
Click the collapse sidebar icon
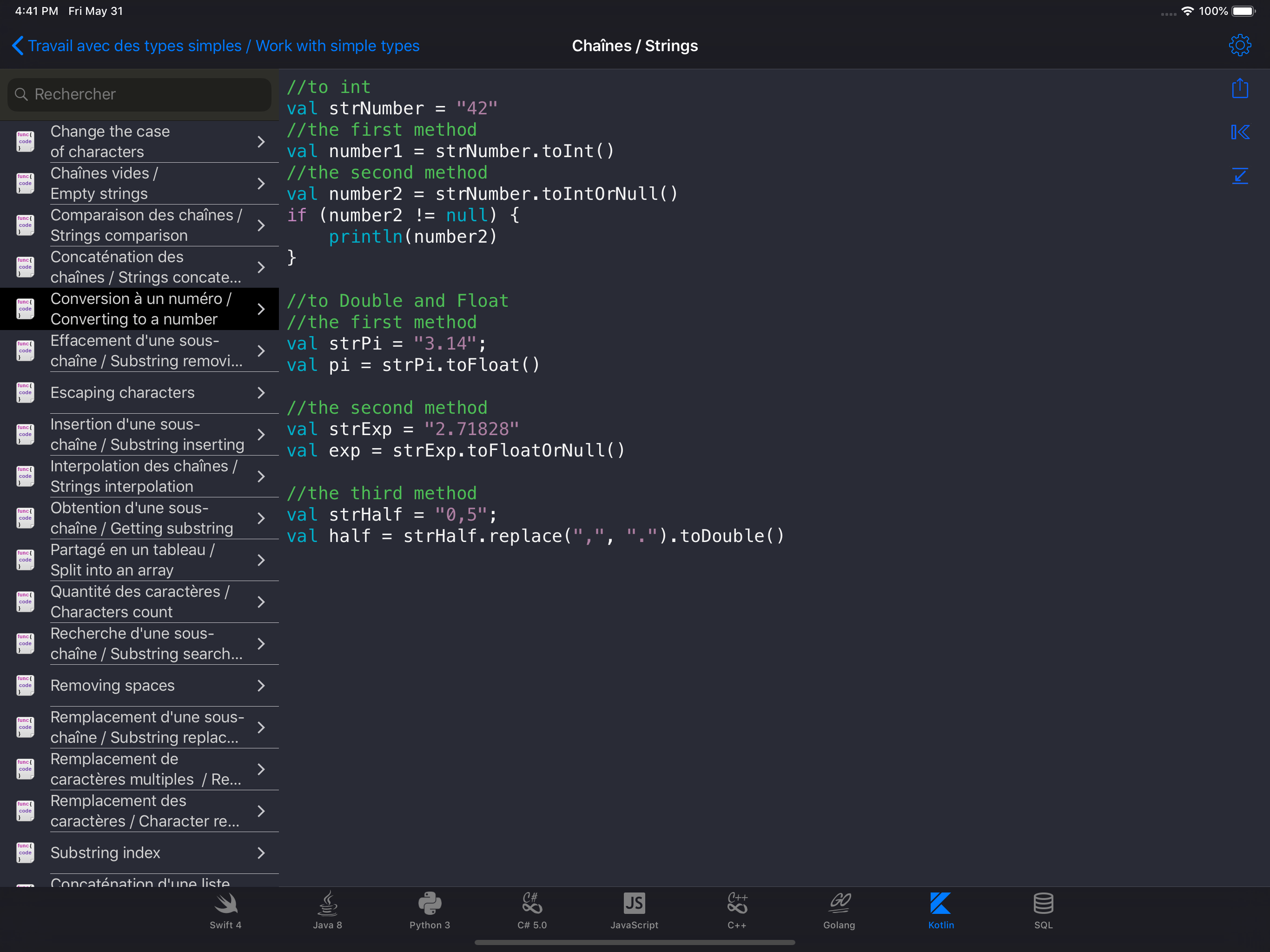click(x=1240, y=132)
